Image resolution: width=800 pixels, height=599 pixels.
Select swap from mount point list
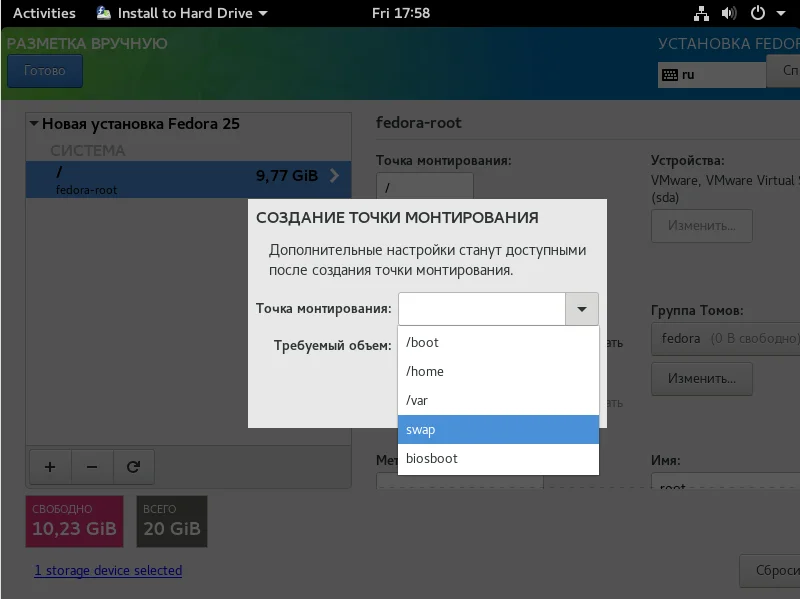pyautogui.click(x=498, y=430)
